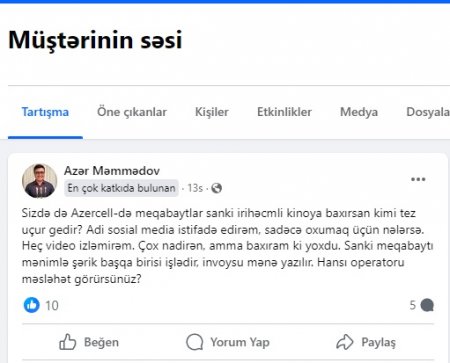Click Yorum Yap to comment
450x363 pixels.
pos(228,342)
